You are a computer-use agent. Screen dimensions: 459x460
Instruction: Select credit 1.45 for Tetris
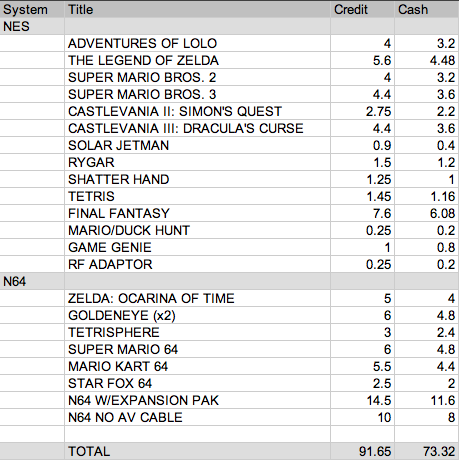pos(362,196)
